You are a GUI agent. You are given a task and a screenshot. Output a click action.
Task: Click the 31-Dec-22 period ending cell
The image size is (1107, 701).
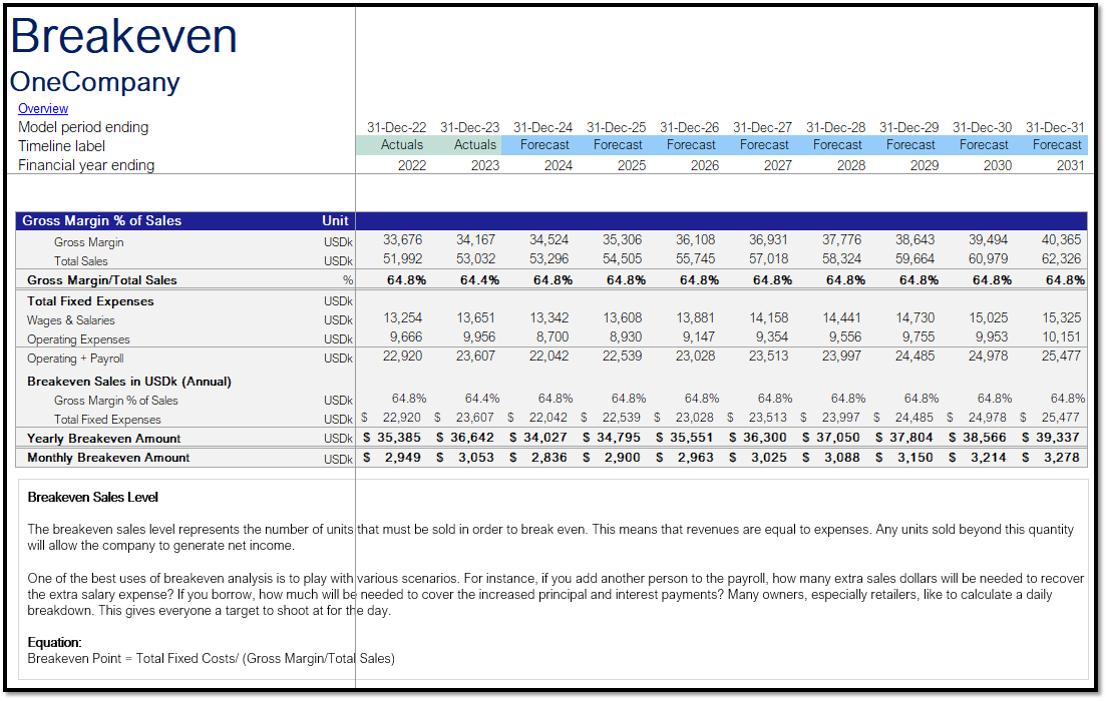(396, 128)
